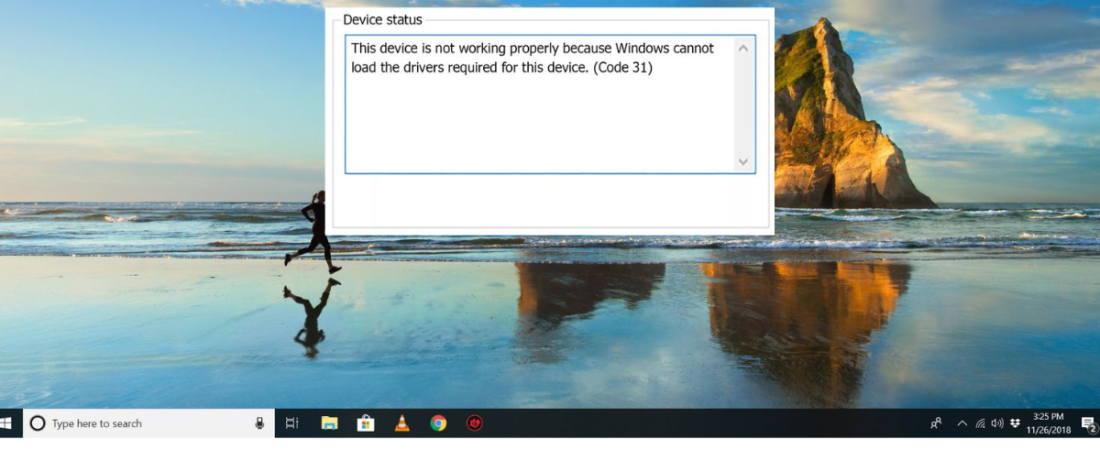The width and height of the screenshot is (1100, 450).
Task: Launch File Explorer from the taskbar
Action: (x=329, y=423)
